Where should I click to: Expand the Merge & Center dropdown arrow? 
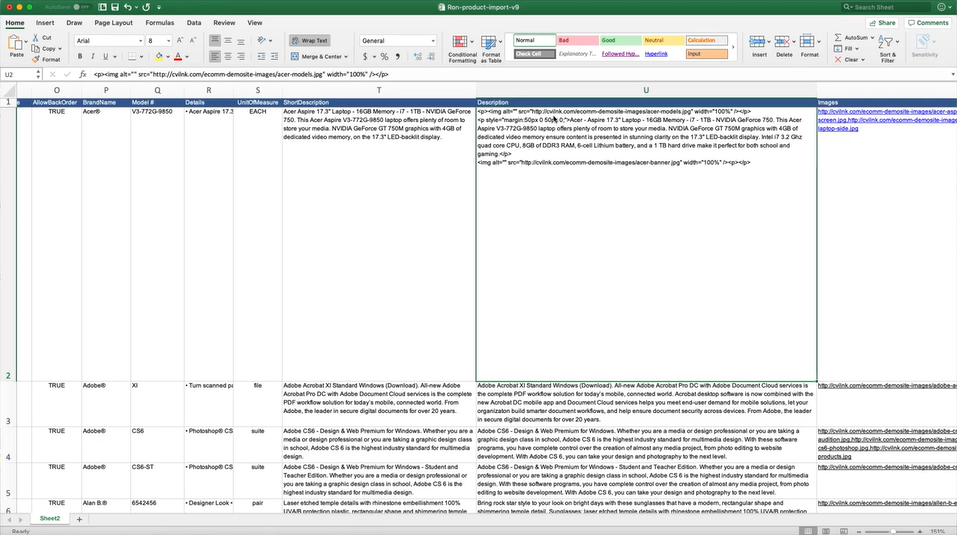(x=346, y=57)
